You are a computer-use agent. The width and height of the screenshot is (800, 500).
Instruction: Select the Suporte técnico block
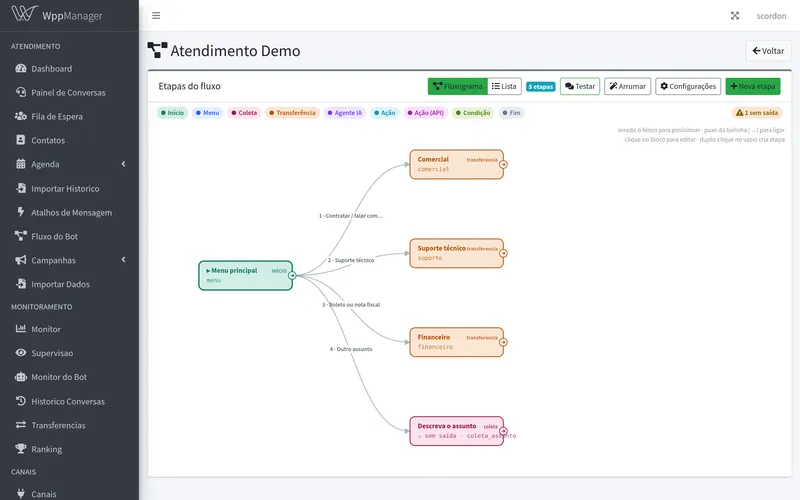coord(457,253)
